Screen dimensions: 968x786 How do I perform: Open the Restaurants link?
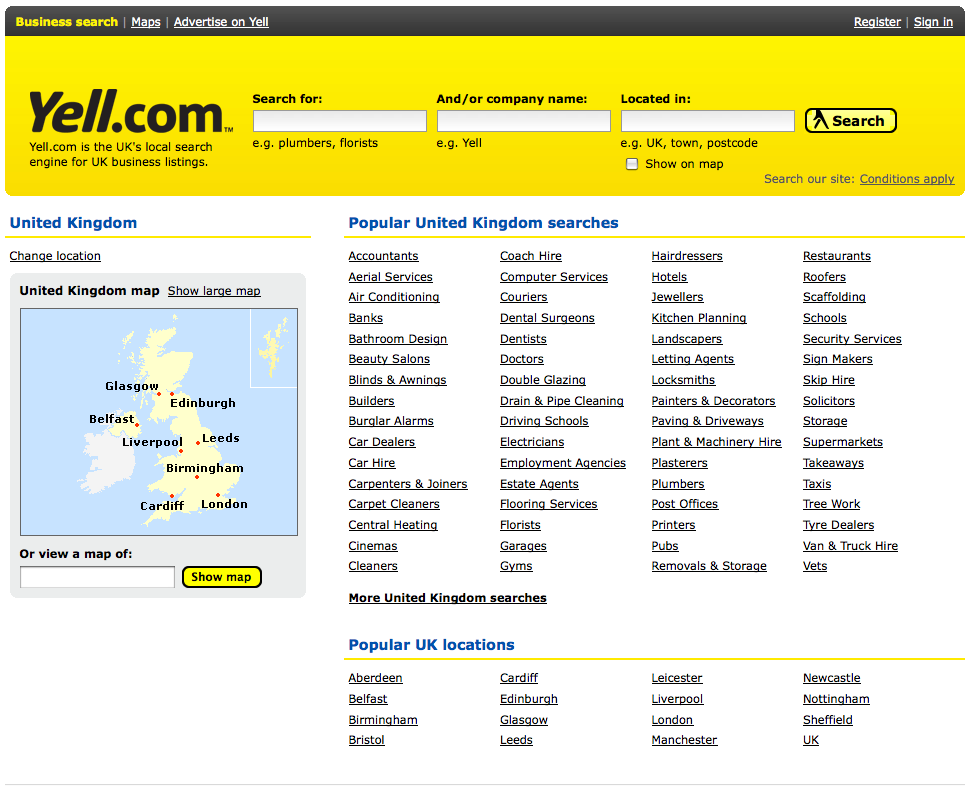(837, 256)
